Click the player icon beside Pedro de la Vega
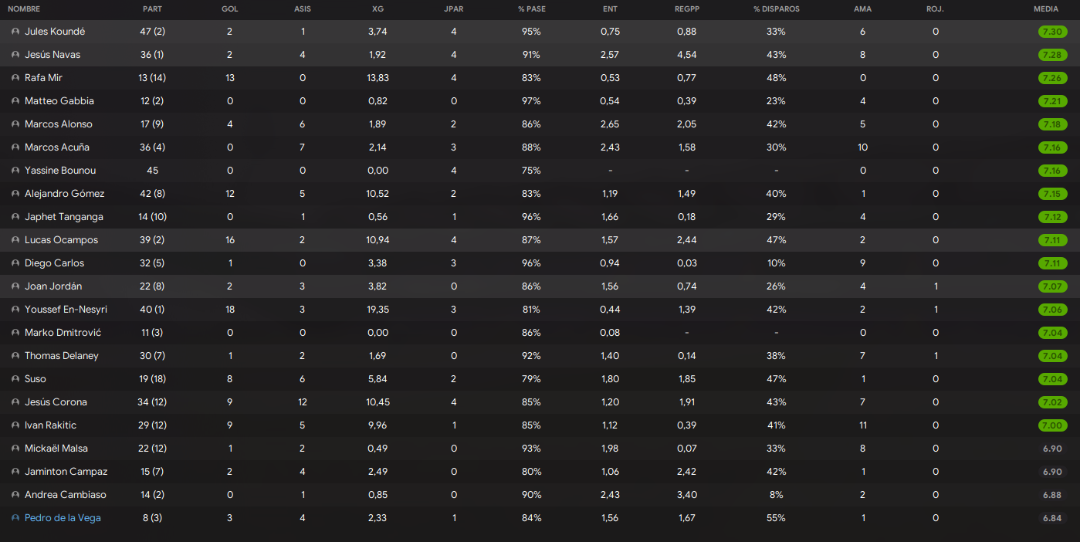Screen dimensions: 1080x542 (x=15, y=518)
